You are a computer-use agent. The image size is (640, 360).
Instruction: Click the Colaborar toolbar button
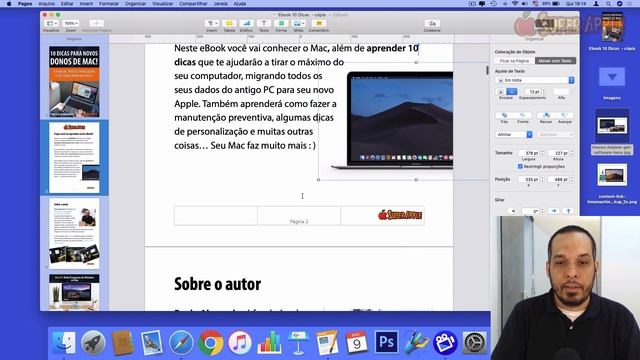click(432, 25)
